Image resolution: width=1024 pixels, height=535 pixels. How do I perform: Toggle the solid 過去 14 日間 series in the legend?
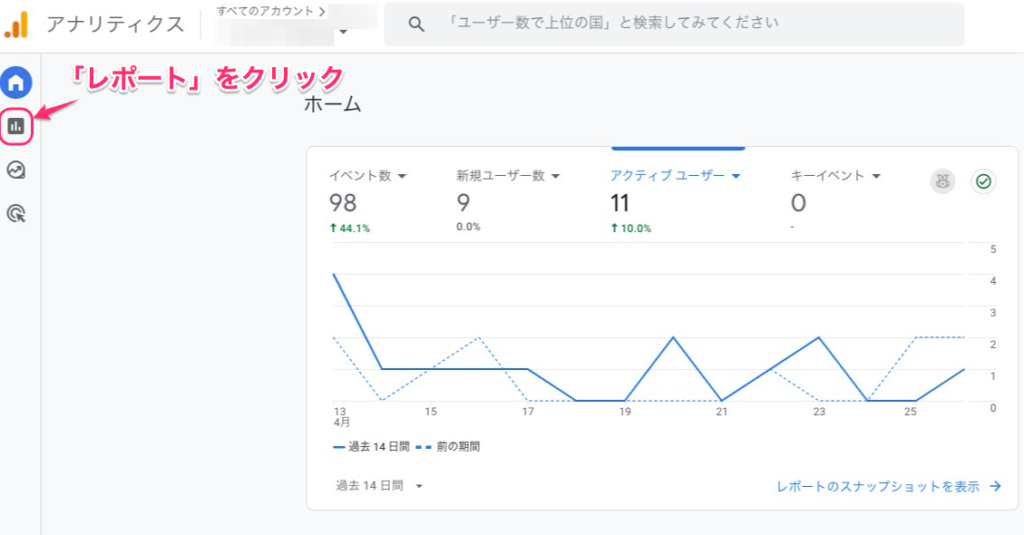(368, 447)
